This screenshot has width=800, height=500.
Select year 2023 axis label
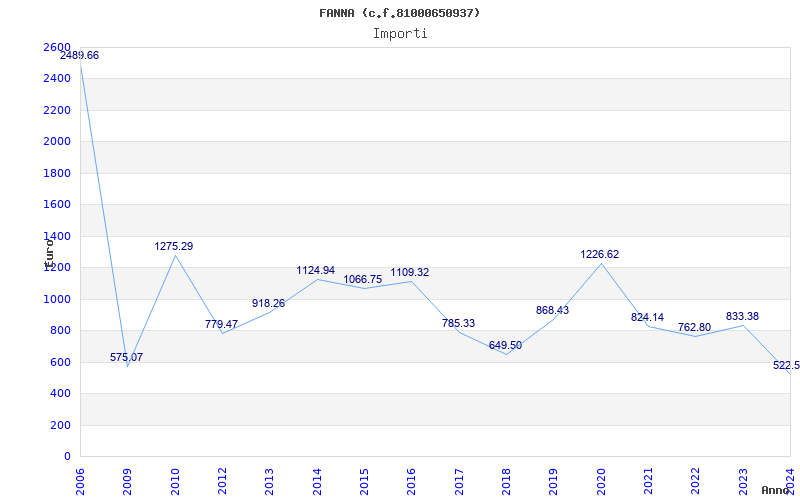pyautogui.click(x=743, y=479)
